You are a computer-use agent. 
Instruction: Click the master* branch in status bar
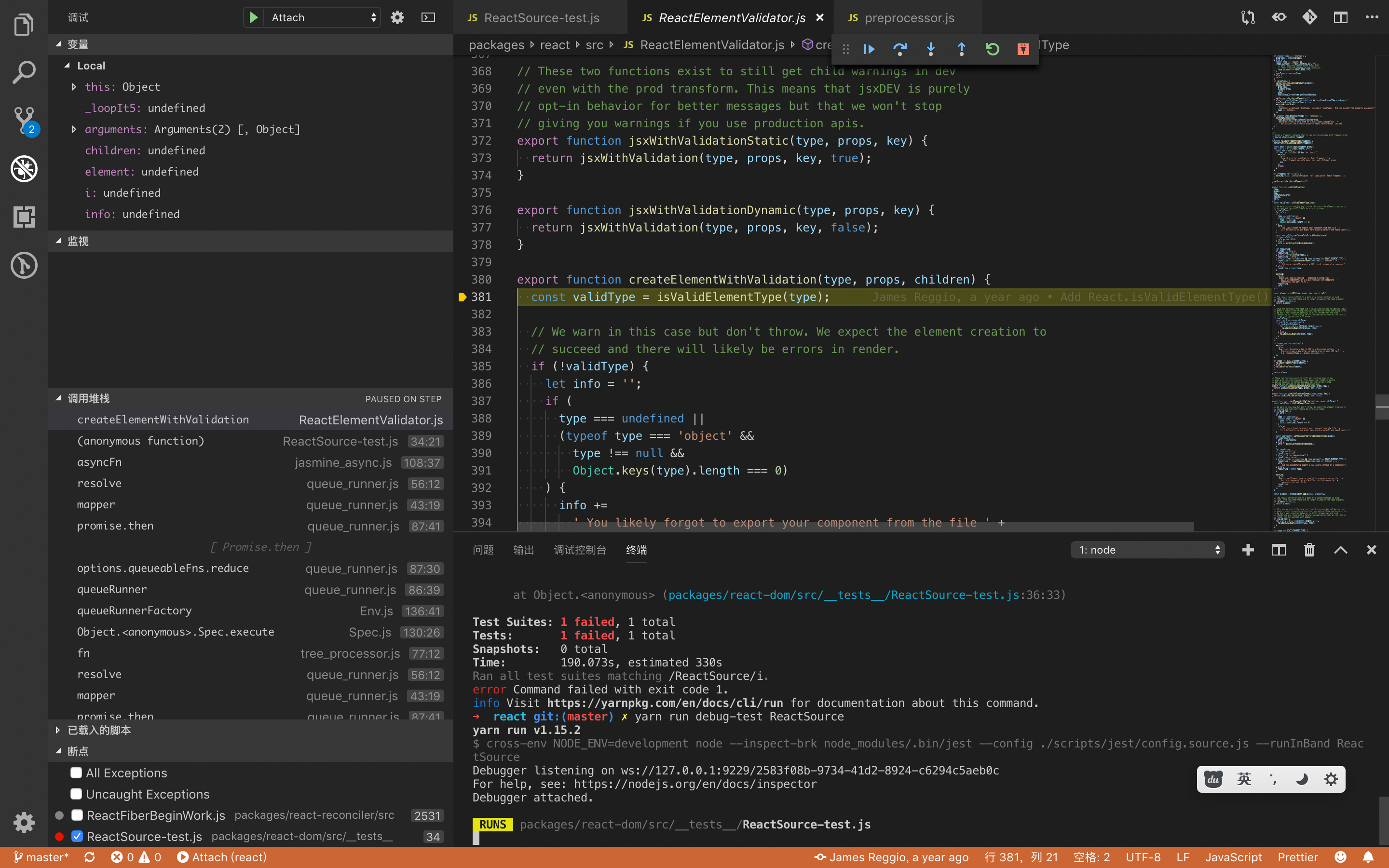pyautogui.click(x=41, y=857)
